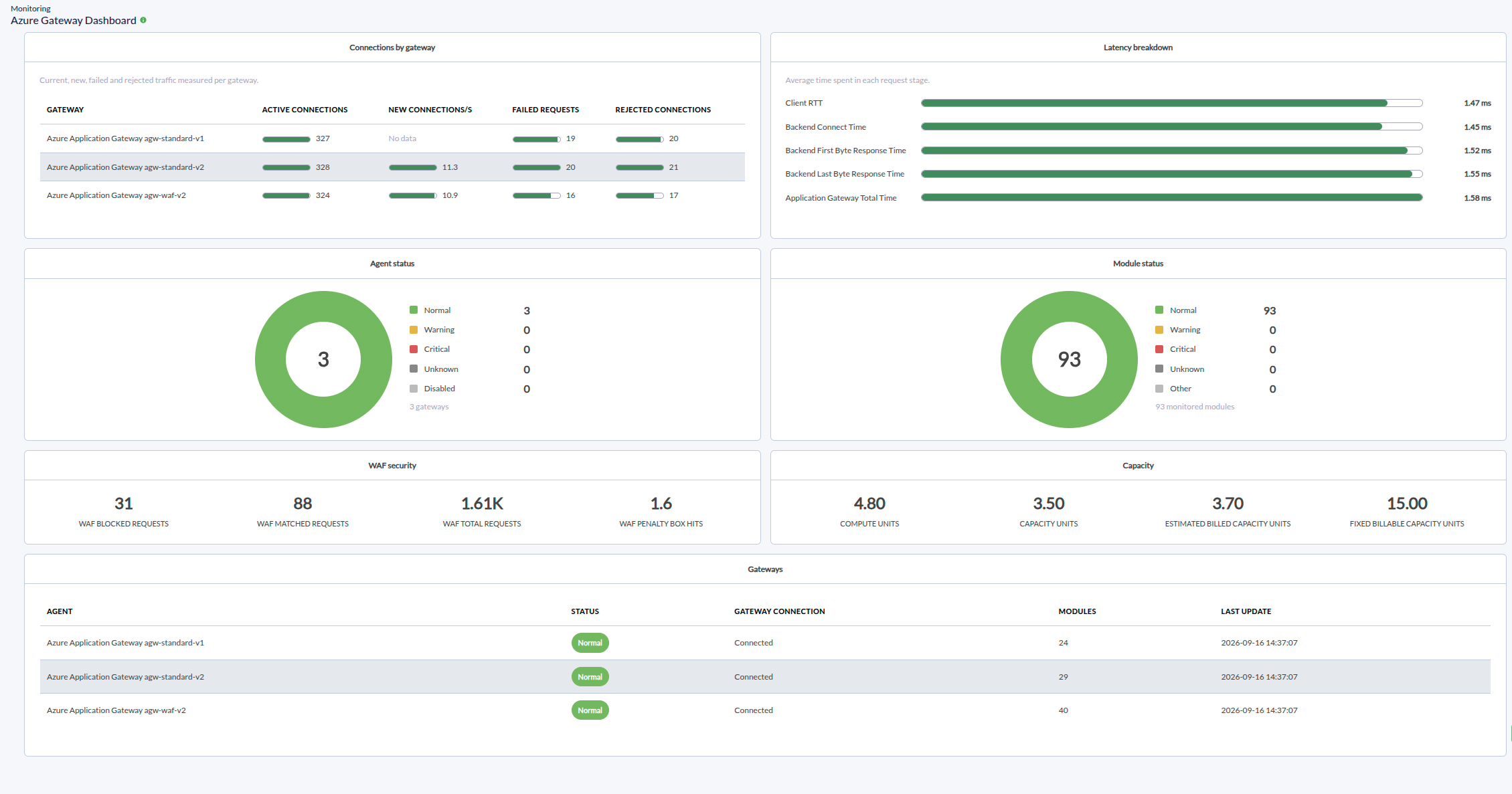This screenshot has height=794, width=1512.
Task: Click the WAF BLOCKED REQUESTS value 31
Action: click(124, 504)
